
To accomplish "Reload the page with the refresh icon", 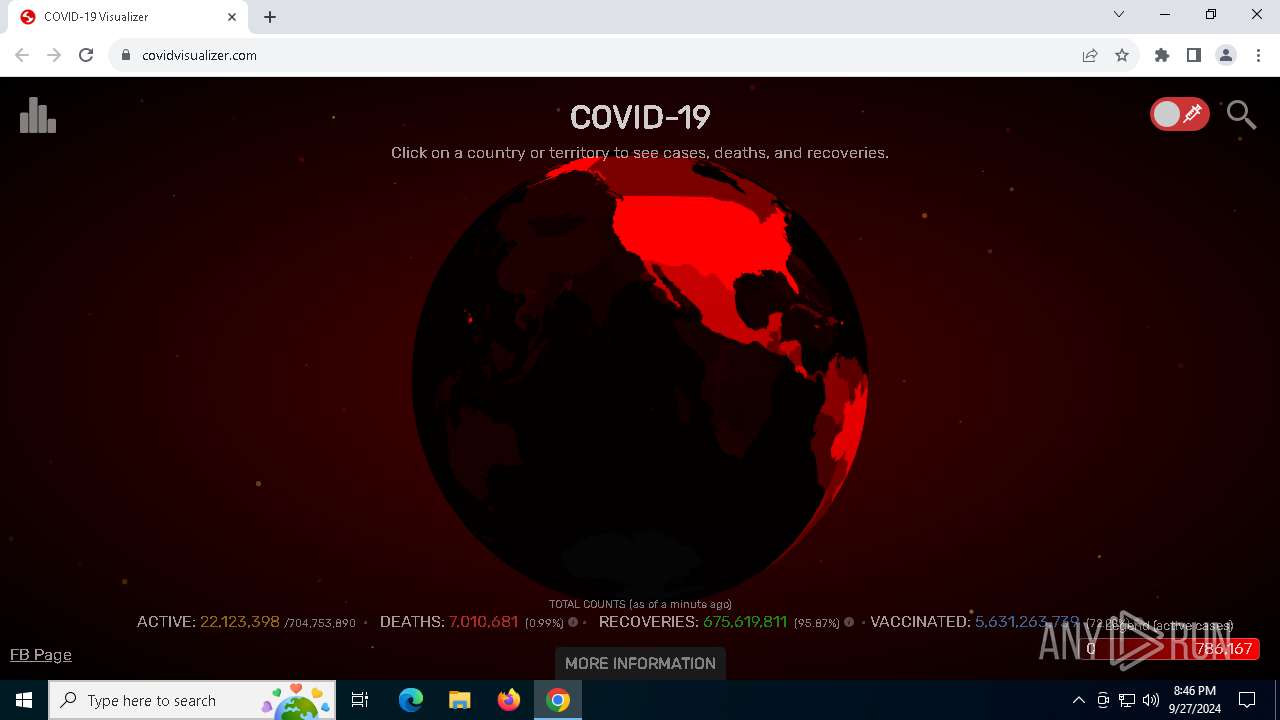I will [86, 55].
